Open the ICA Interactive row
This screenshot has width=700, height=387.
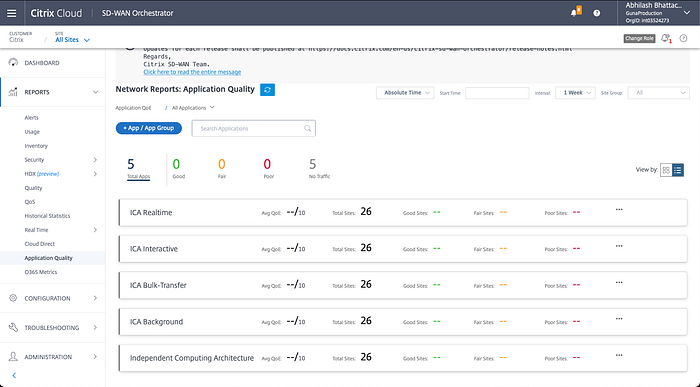403,249
